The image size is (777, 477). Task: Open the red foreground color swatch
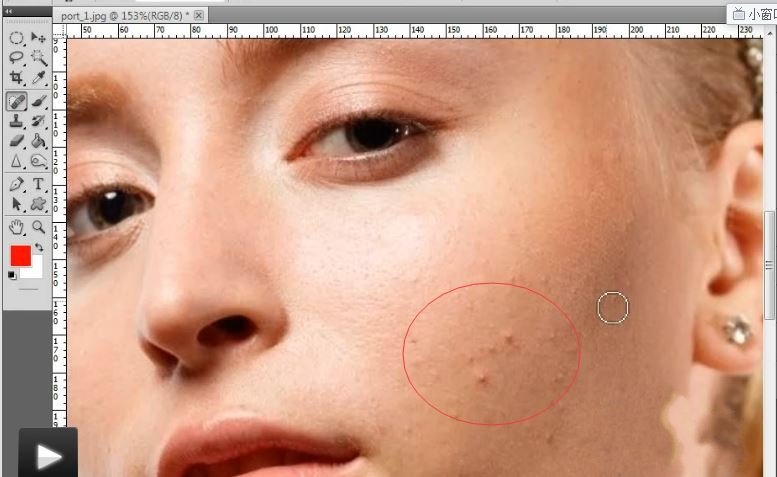tap(20, 255)
